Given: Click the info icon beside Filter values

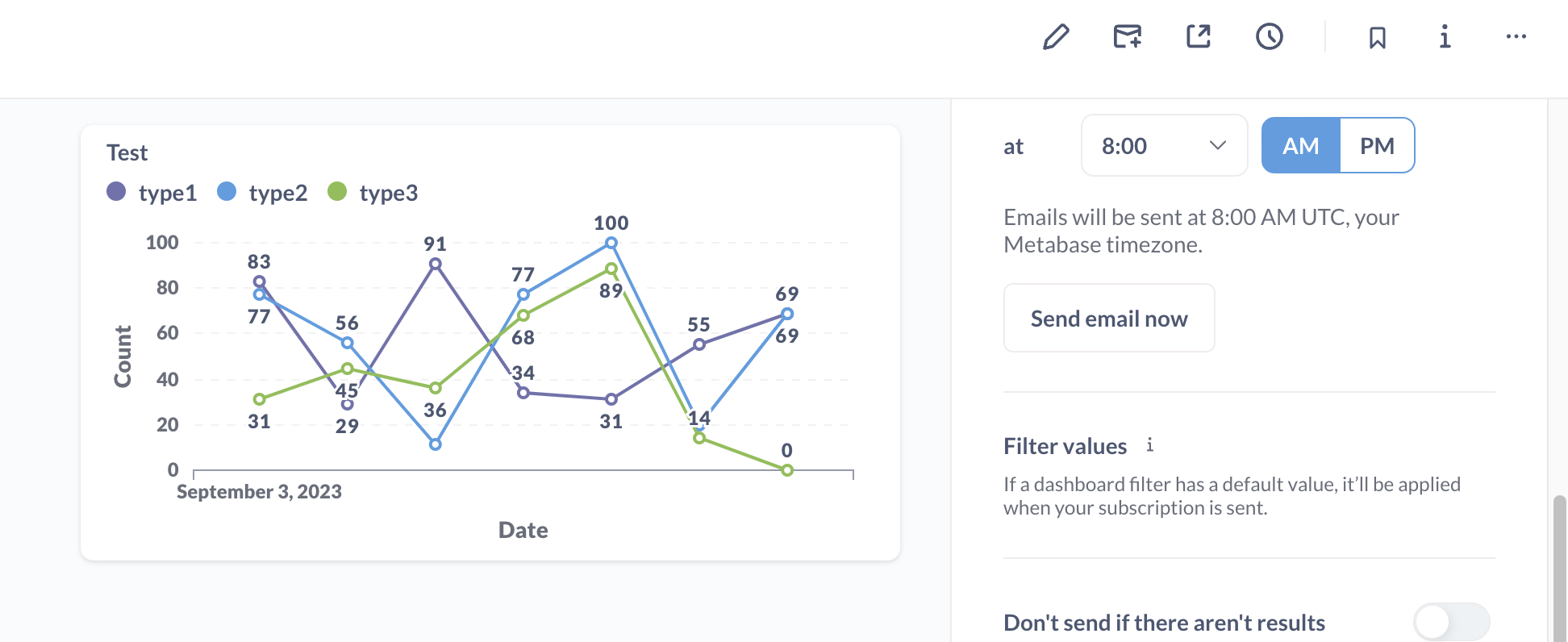Looking at the screenshot, I should [x=1149, y=445].
